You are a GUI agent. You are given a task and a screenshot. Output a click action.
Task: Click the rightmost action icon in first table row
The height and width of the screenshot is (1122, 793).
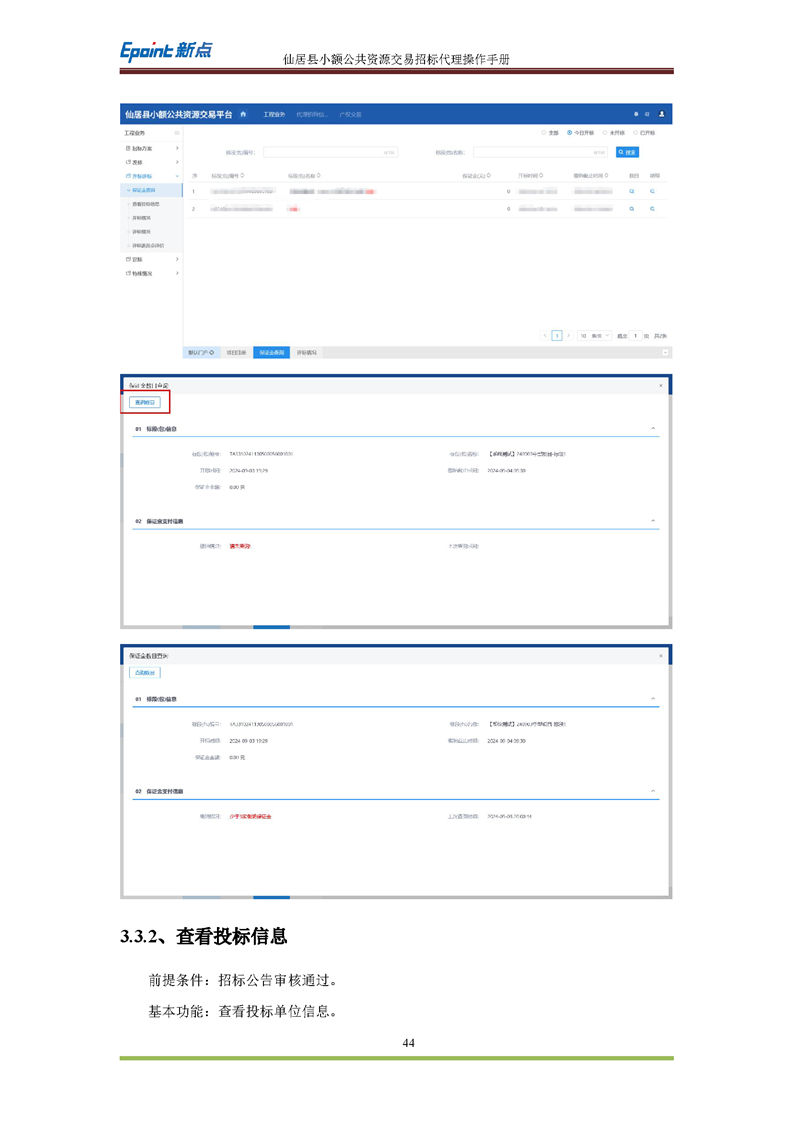(653, 191)
